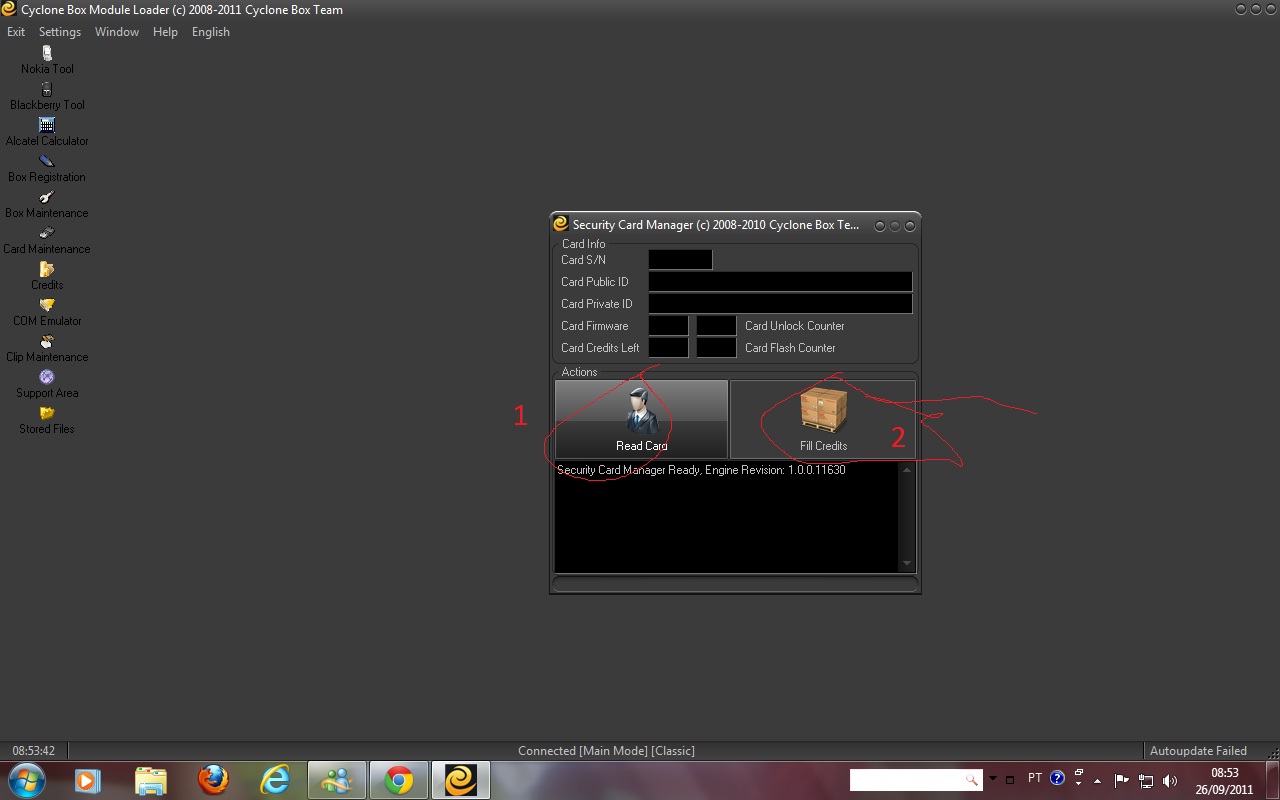
Task: Open the Help menu
Action: (x=165, y=32)
